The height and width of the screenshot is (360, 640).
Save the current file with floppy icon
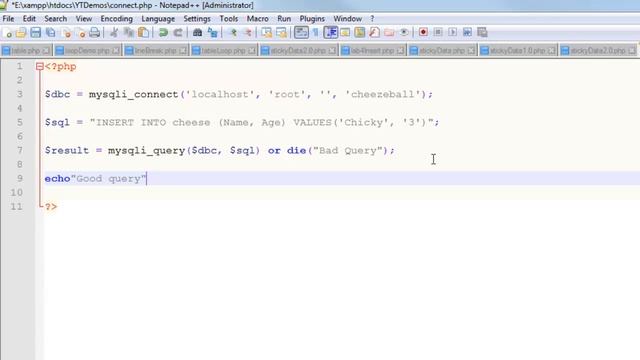(36, 33)
